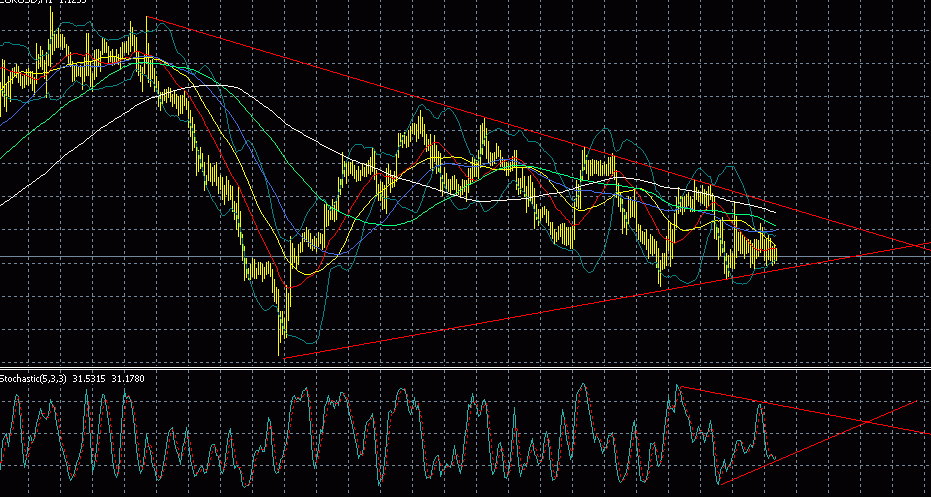Click the 31.5315 stochastic value
Screen dimensions: 931x498
coord(91,379)
